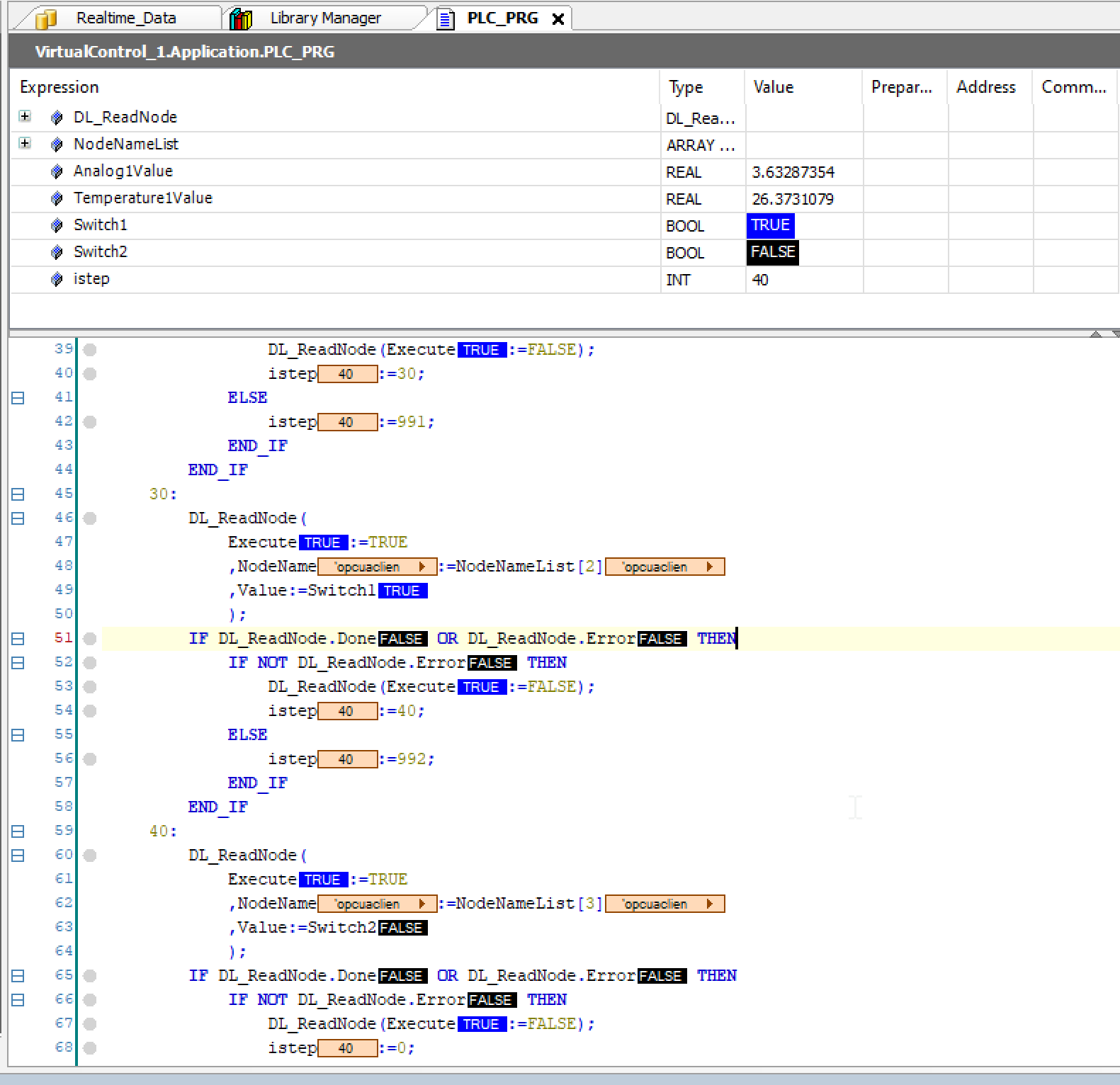Click the variable icon beside Analog1Value
This screenshot has width=1120, height=1085.
[57, 171]
